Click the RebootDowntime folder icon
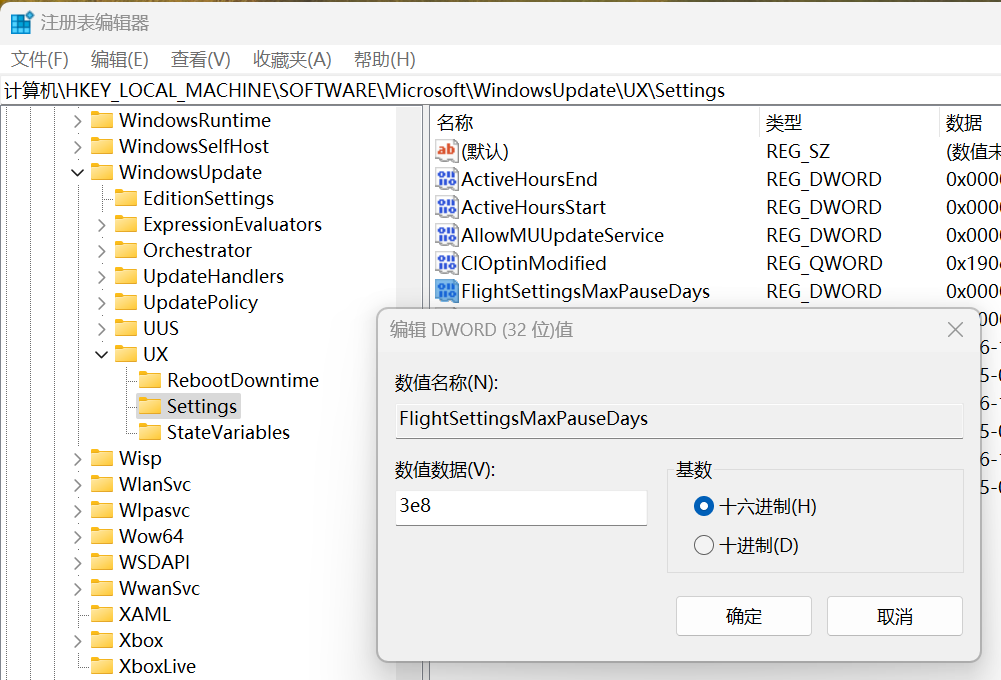This screenshot has width=1001, height=680. coord(150,381)
